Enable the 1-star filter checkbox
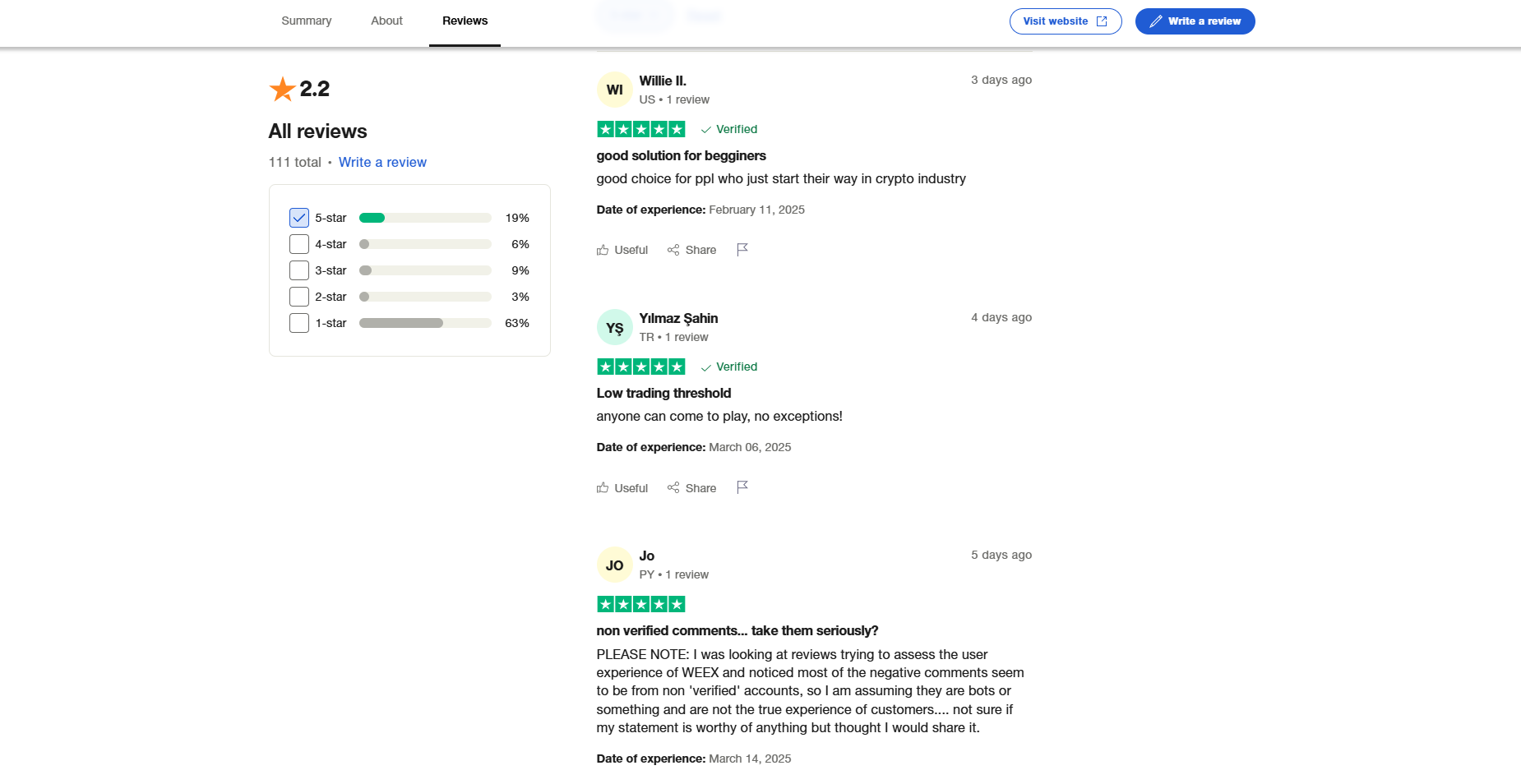The width and height of the screenshot is (1521, 784). [x=299, y=323]
